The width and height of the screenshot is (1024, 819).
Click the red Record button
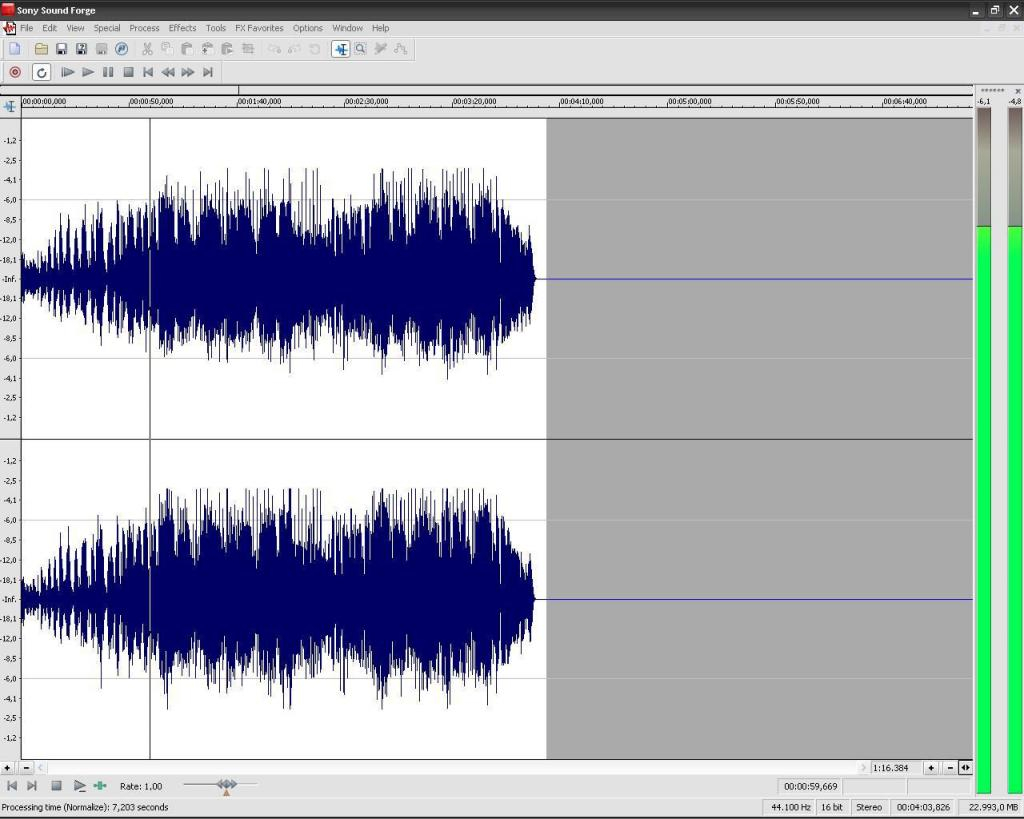[15, 72]
